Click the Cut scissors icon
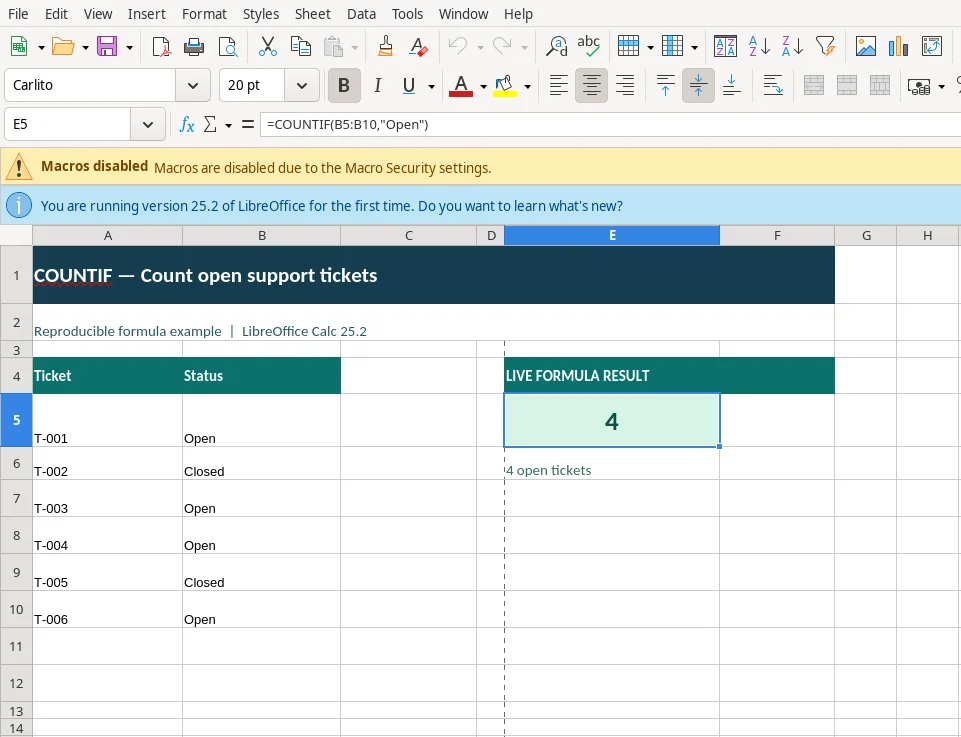 (268, 47)
